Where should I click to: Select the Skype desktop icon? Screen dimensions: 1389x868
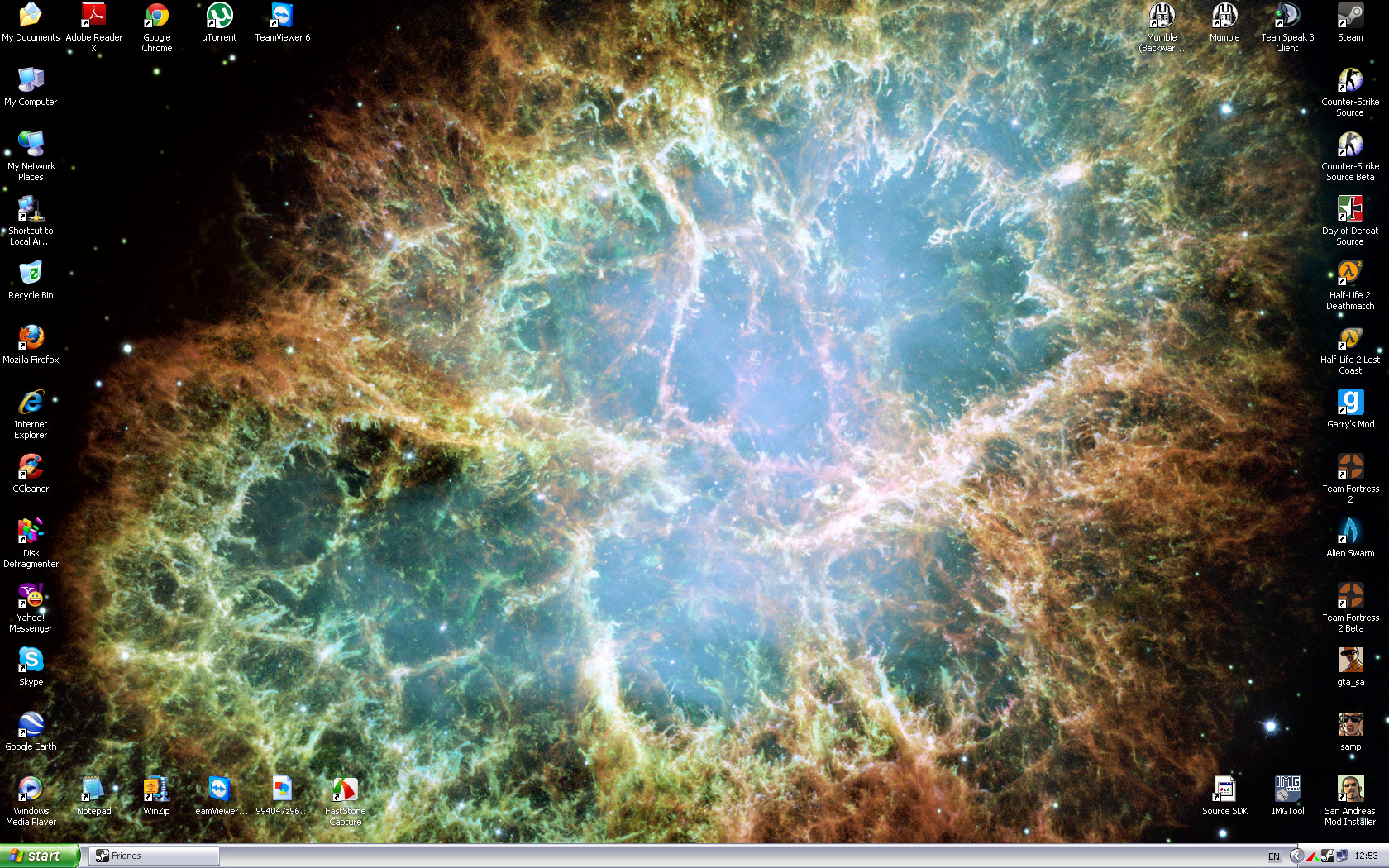tap(31, 667)
